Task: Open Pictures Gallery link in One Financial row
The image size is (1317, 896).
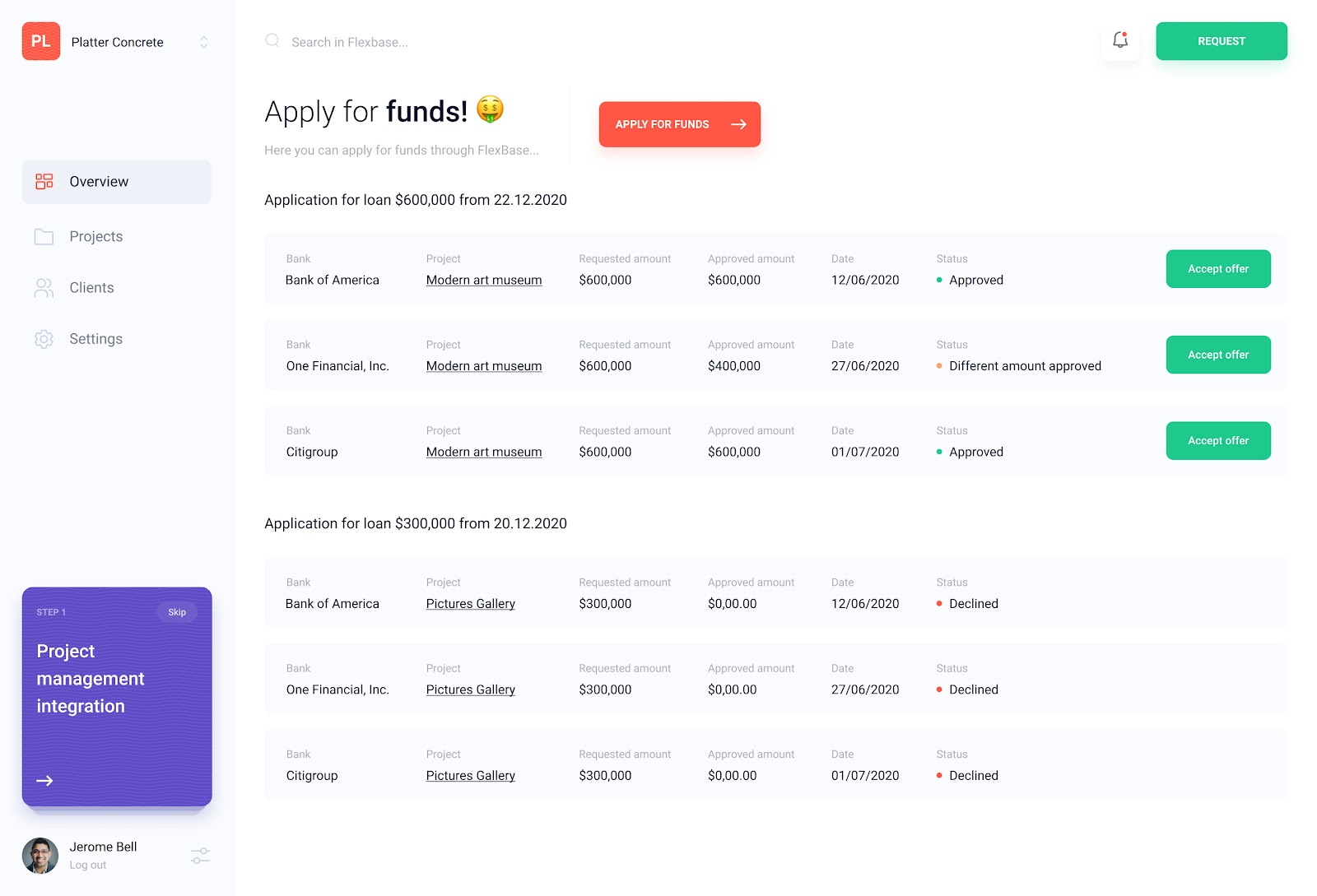Action: click(x=471, y=690)
